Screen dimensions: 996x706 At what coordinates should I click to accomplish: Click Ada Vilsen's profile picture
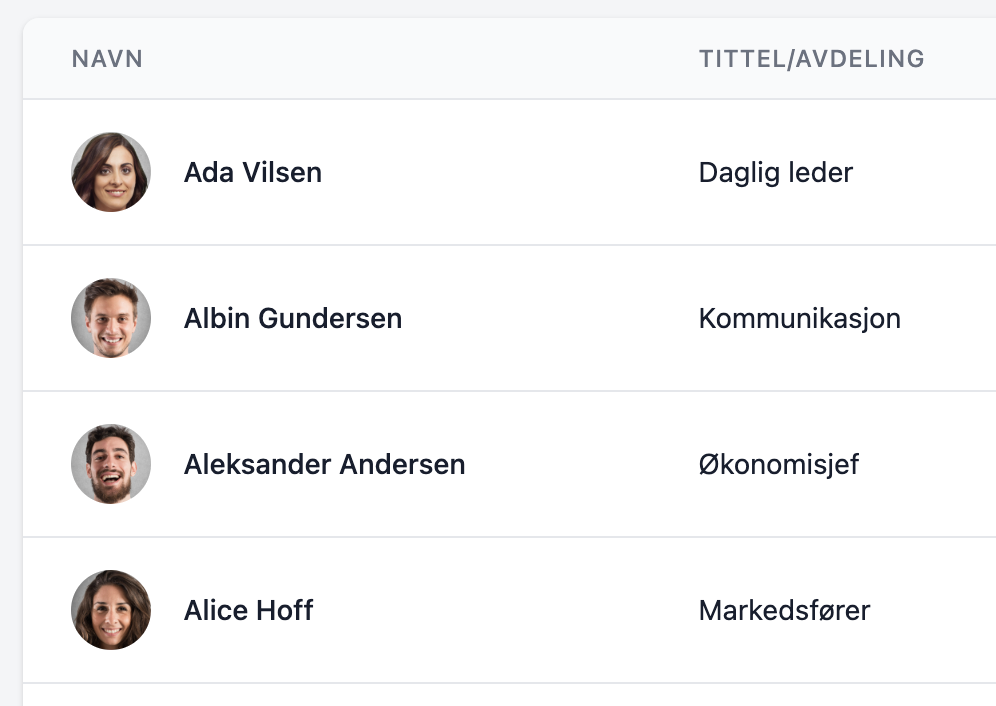point(110,171)
